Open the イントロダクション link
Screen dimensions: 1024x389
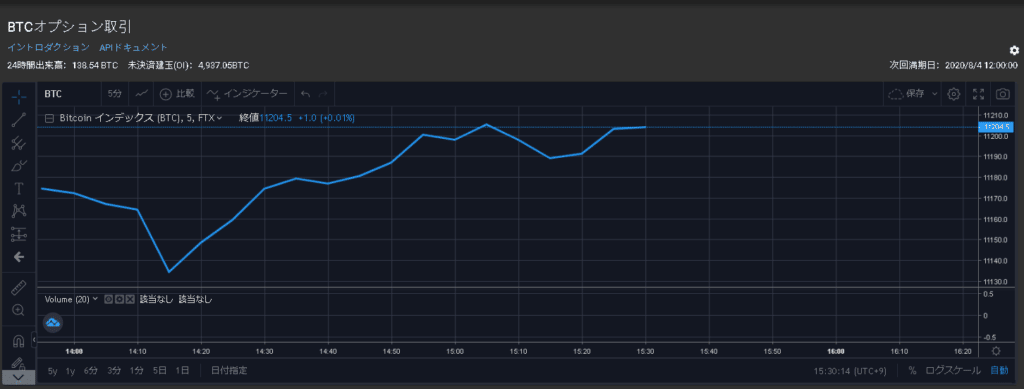(x=48, y=48)
